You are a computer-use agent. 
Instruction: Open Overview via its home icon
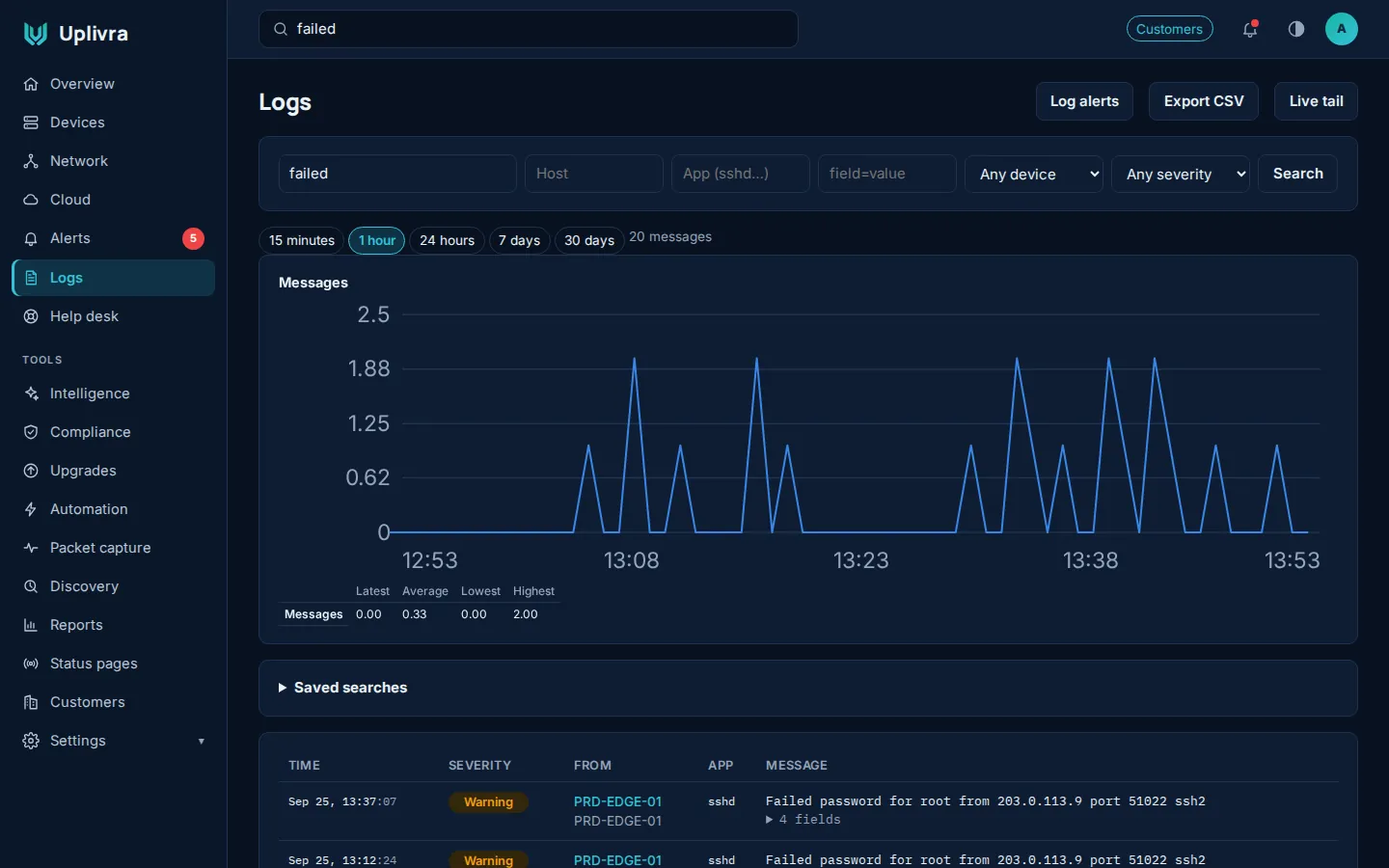pos(31,84)
